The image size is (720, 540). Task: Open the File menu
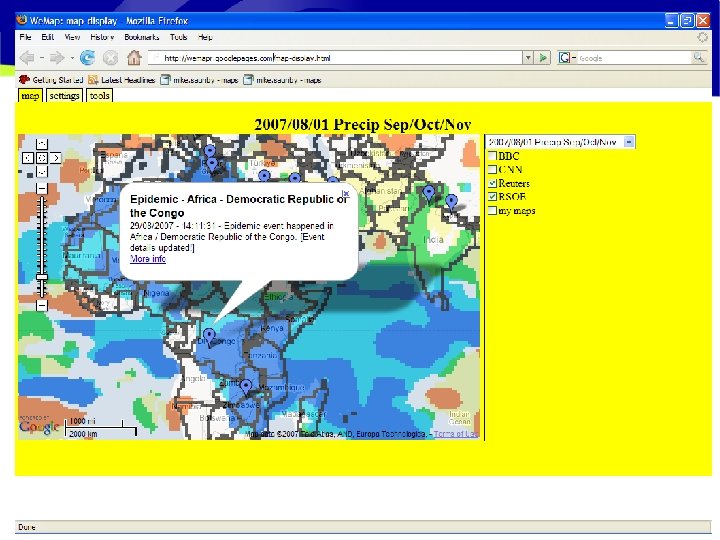point(25,37)
